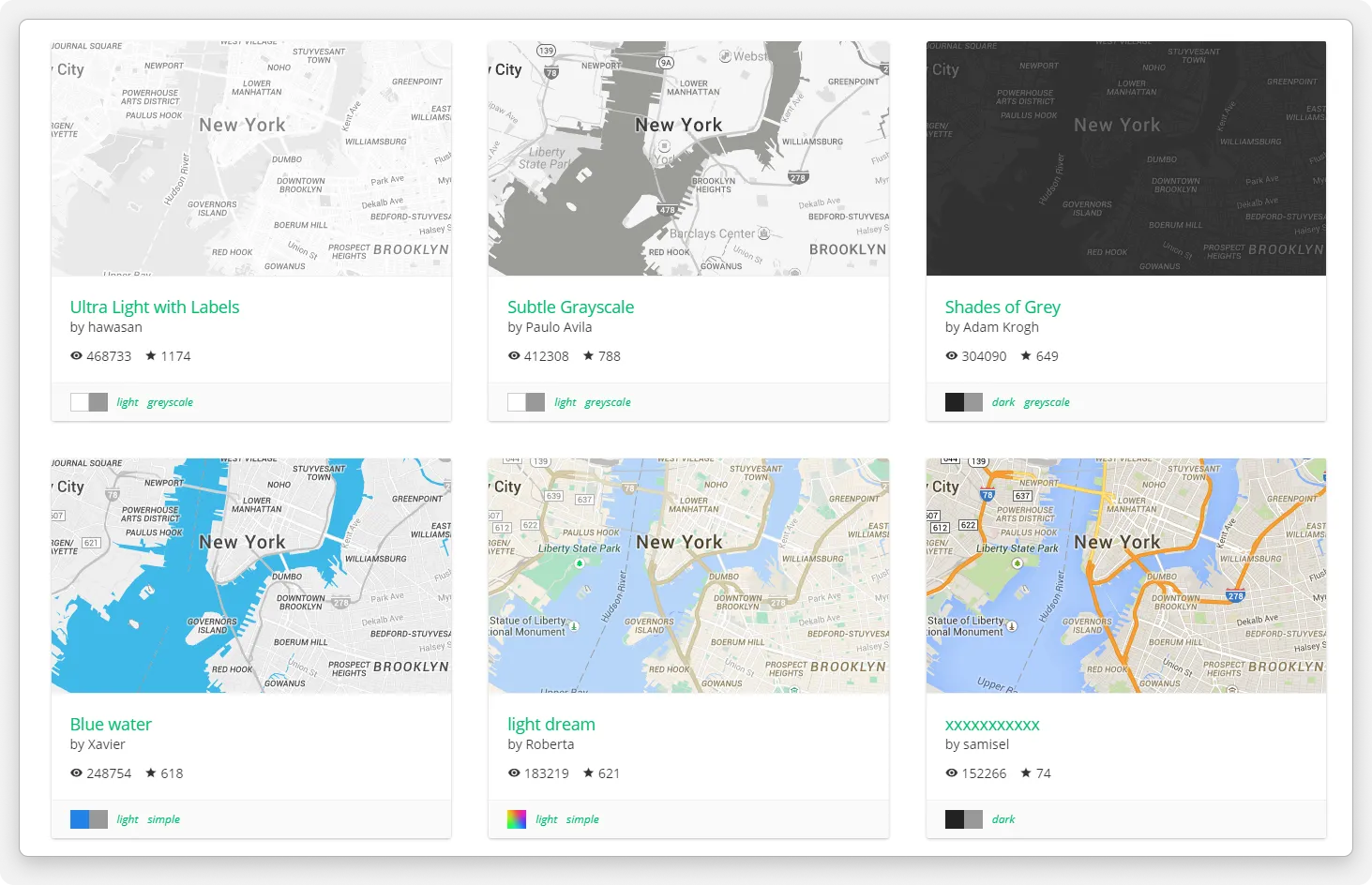Viewport: 1372px width, 885px height.
Task: Click the views eye icon beside 304090
Action: tap(952, 356)
